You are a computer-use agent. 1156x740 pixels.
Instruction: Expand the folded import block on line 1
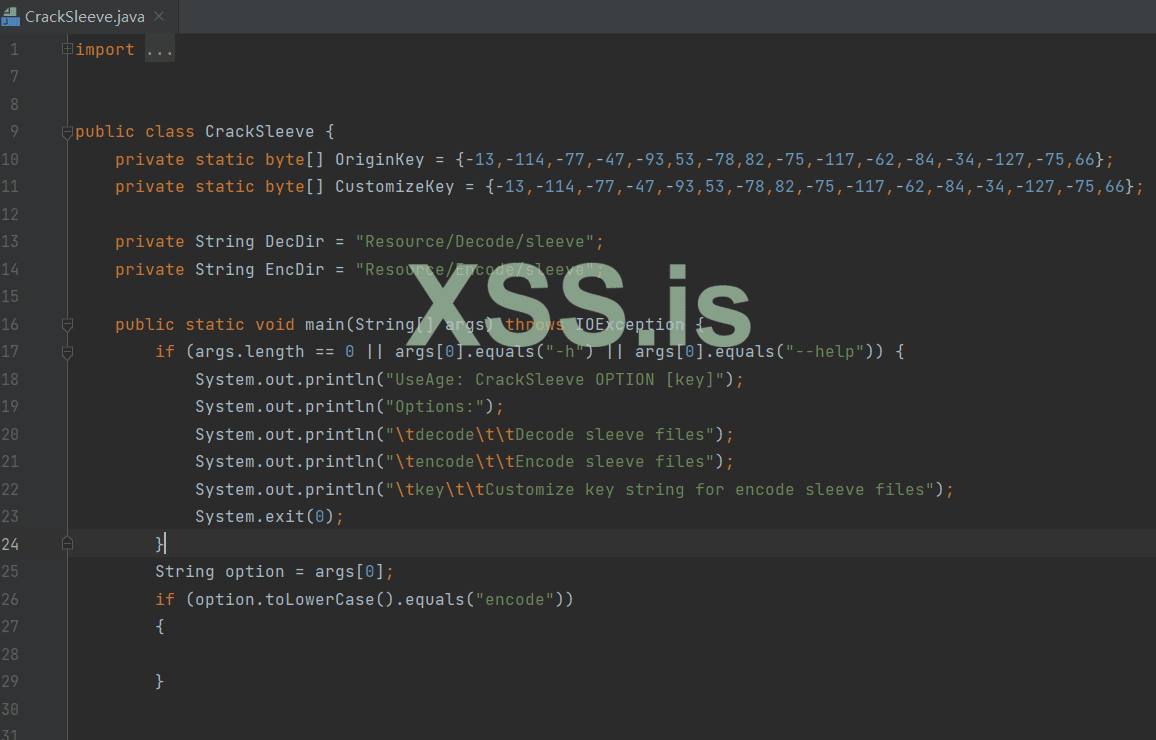pyautogui.click(x=67, y=49)
